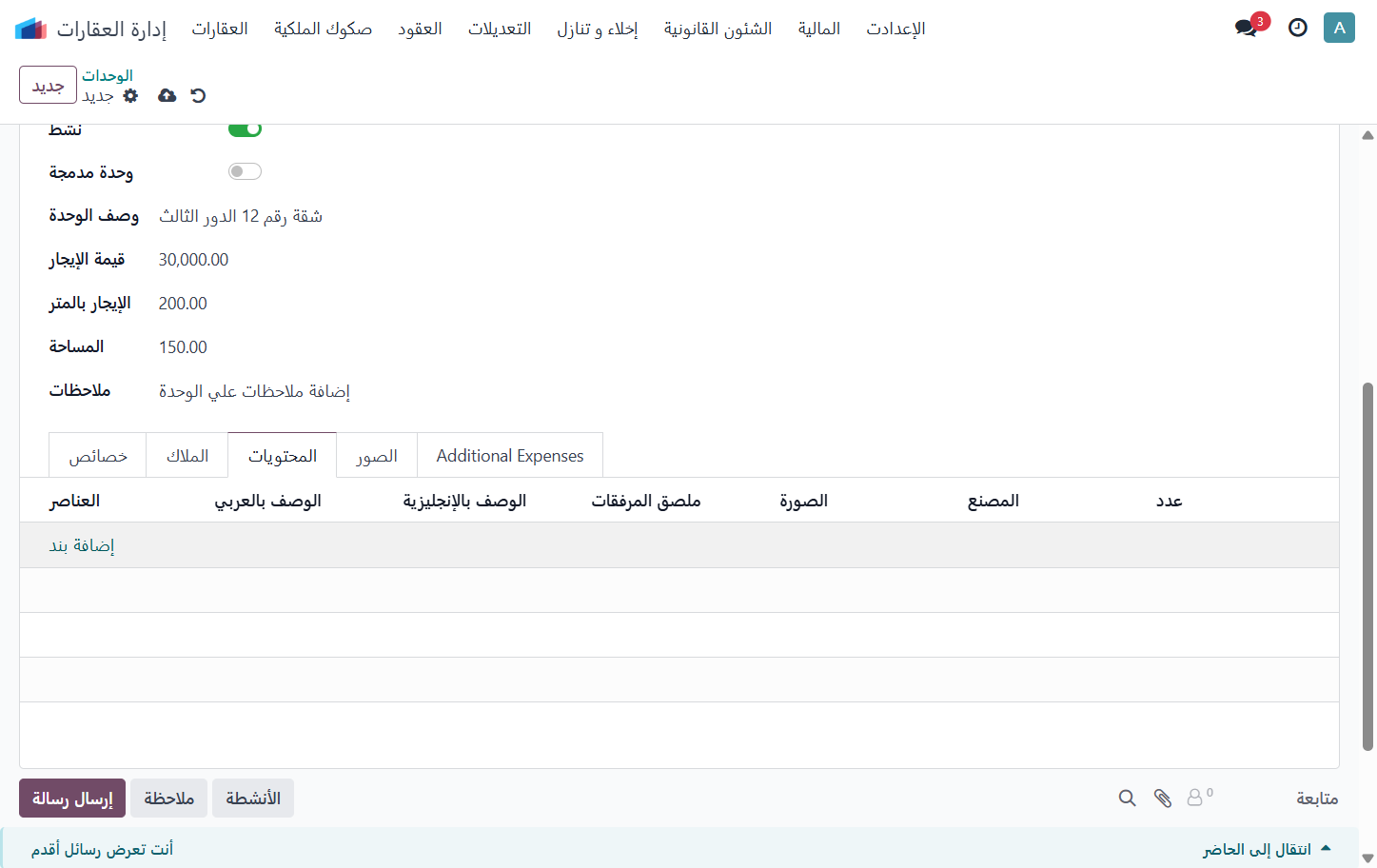
Task: Click the جديد new record button
Action: [x=48, y=85]
